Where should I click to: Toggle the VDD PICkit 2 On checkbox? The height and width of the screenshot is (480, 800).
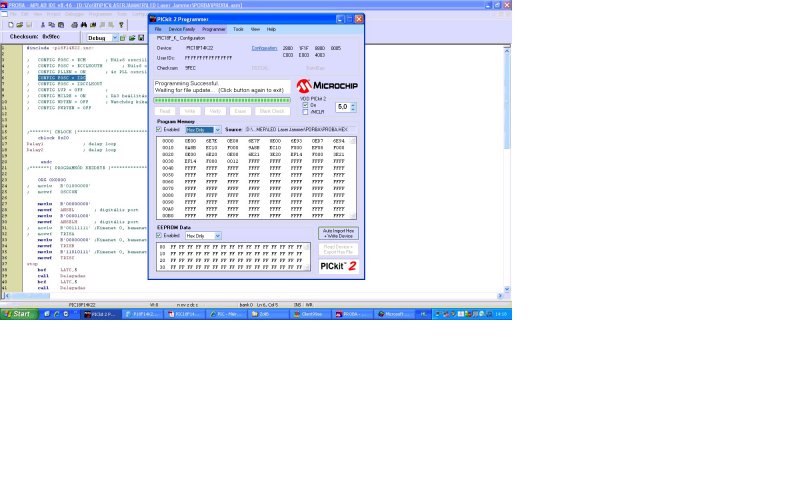[x=305, y=105]
